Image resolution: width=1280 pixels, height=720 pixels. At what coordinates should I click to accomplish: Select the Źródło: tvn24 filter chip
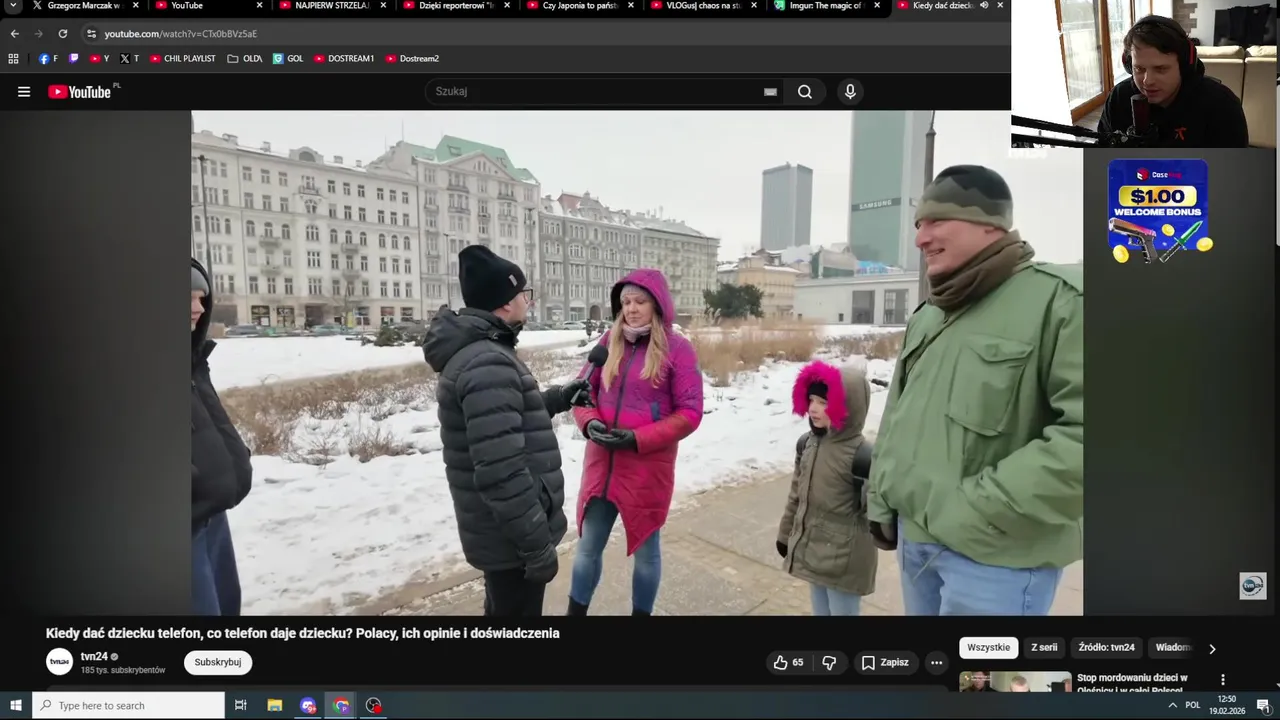[x=1107, y=648]
